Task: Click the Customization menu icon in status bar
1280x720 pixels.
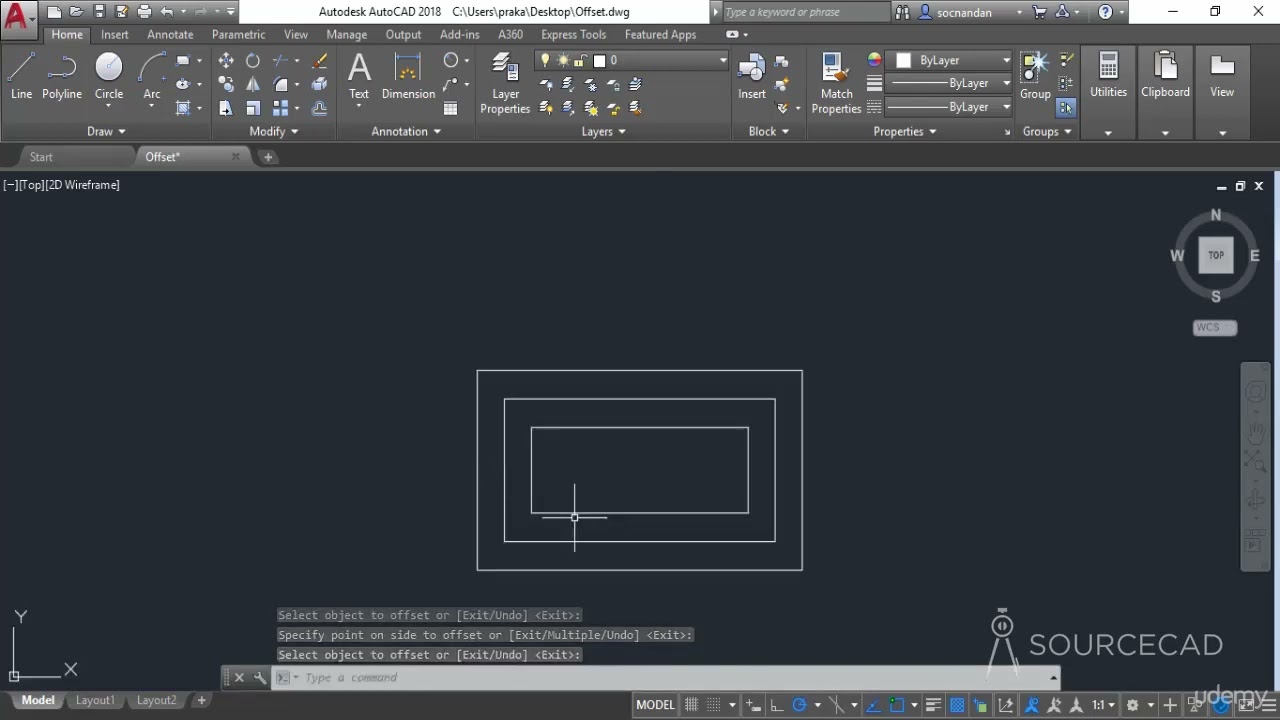Action: pyautogui.click(x=1268, y=705)
